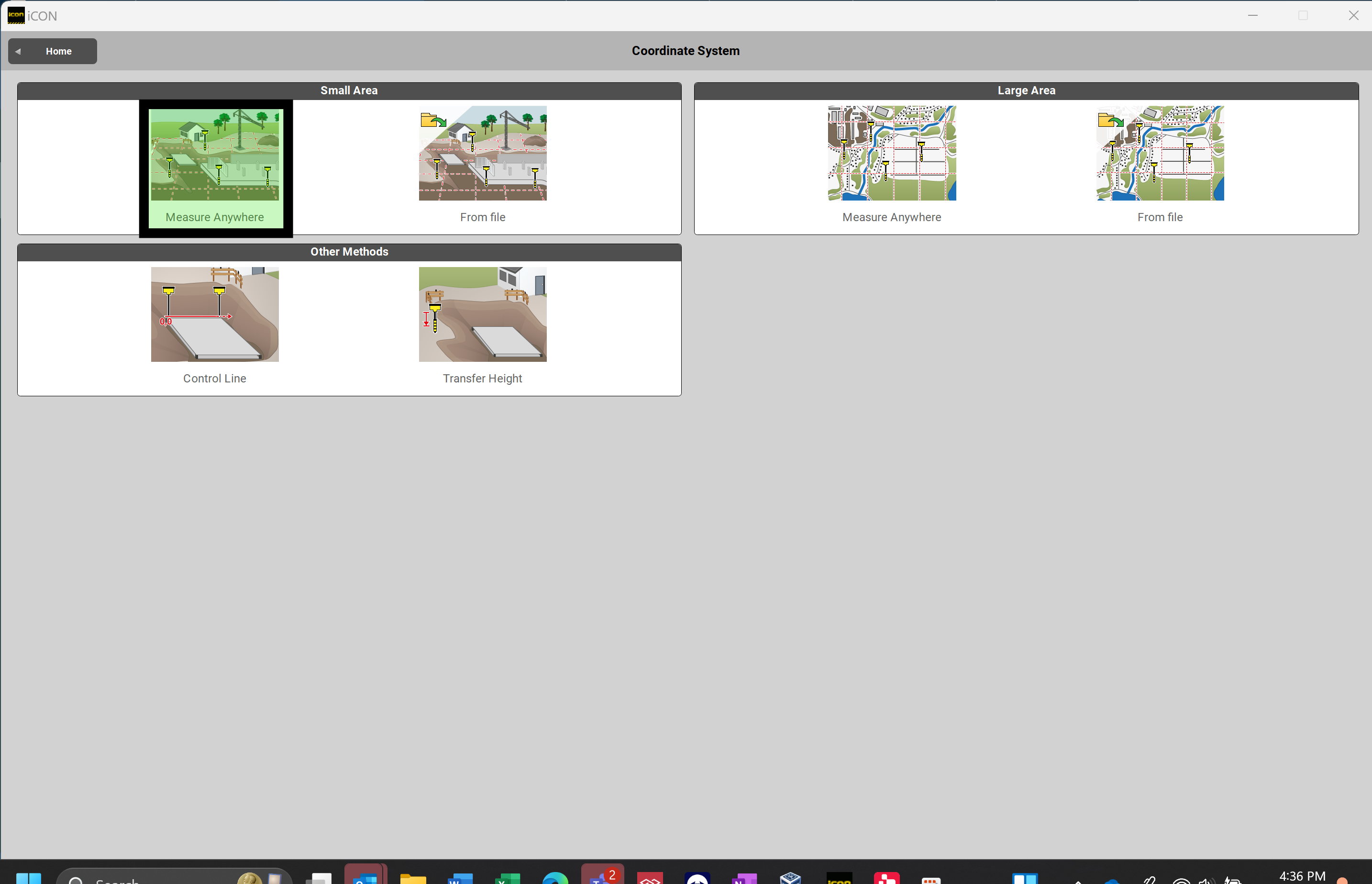Open Small Area From file option
Viewport: 1372px width, 884px height.
tap(482, 164)
